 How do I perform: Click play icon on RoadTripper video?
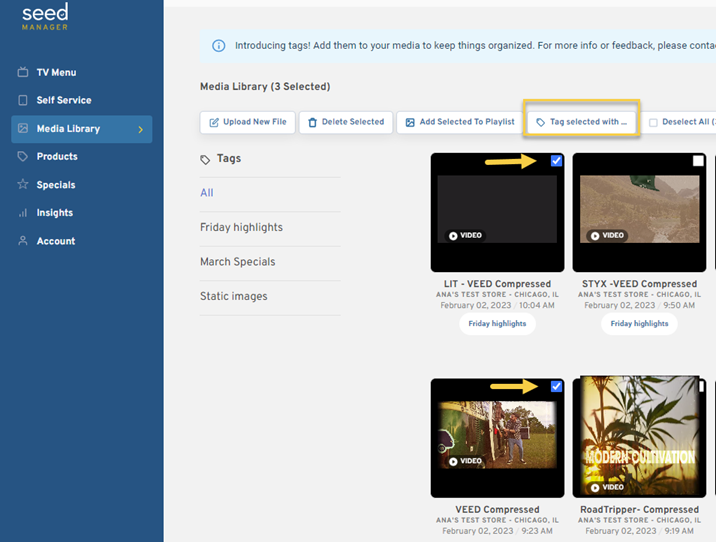[x=595, y=488]
